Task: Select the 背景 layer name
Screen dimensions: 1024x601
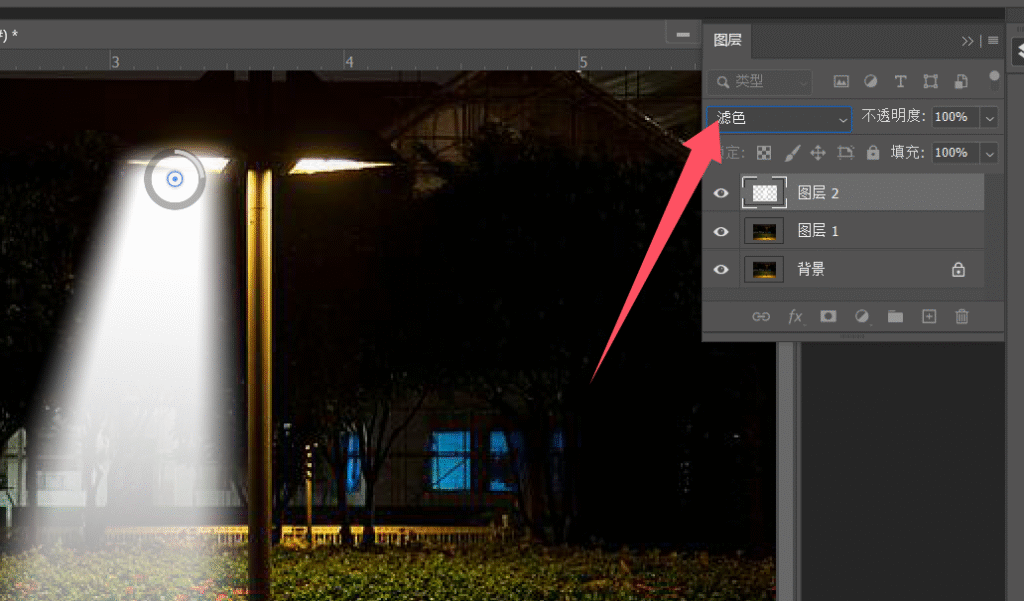Action: 811,269
